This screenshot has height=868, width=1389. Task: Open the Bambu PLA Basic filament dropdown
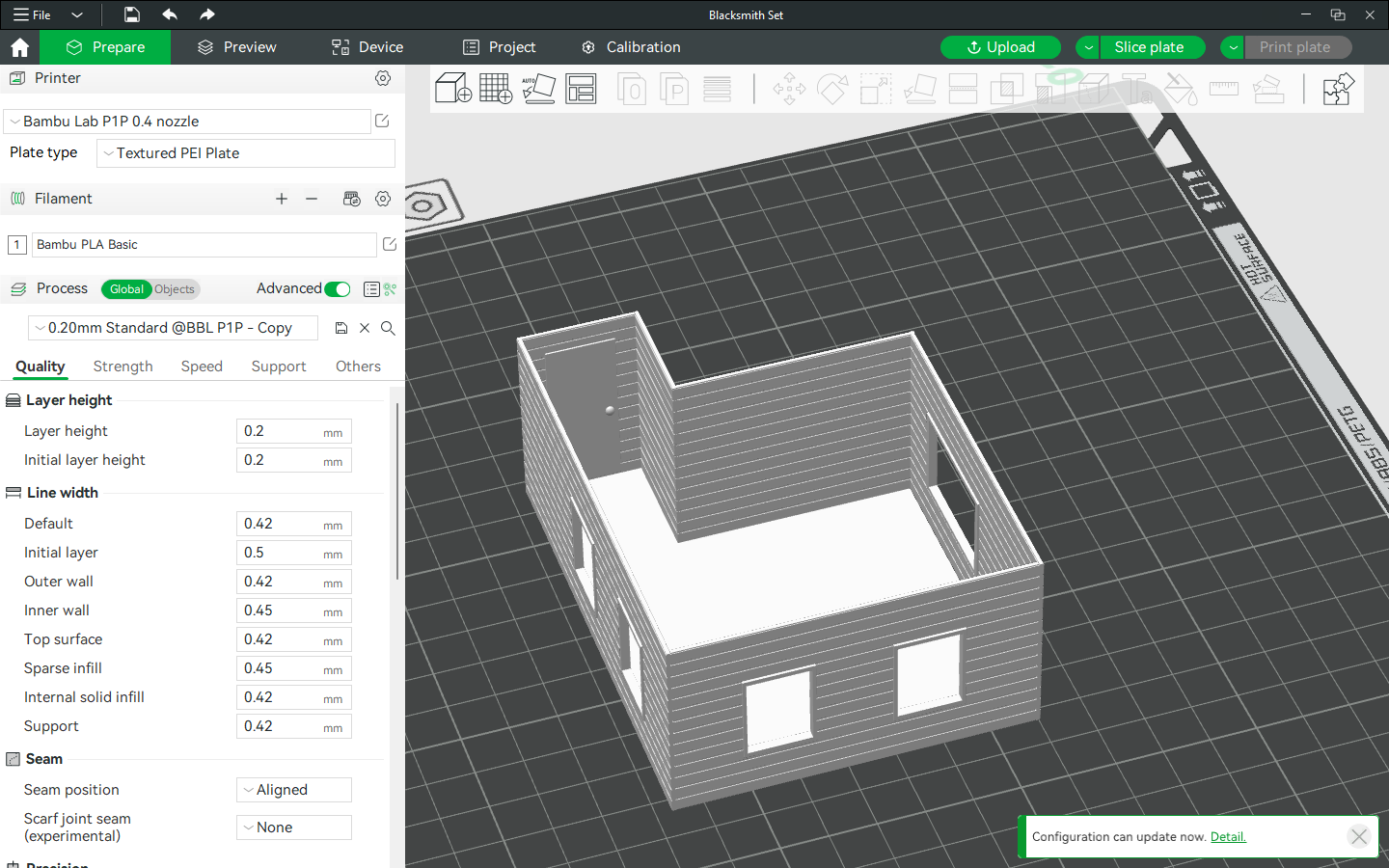point(204,245)
